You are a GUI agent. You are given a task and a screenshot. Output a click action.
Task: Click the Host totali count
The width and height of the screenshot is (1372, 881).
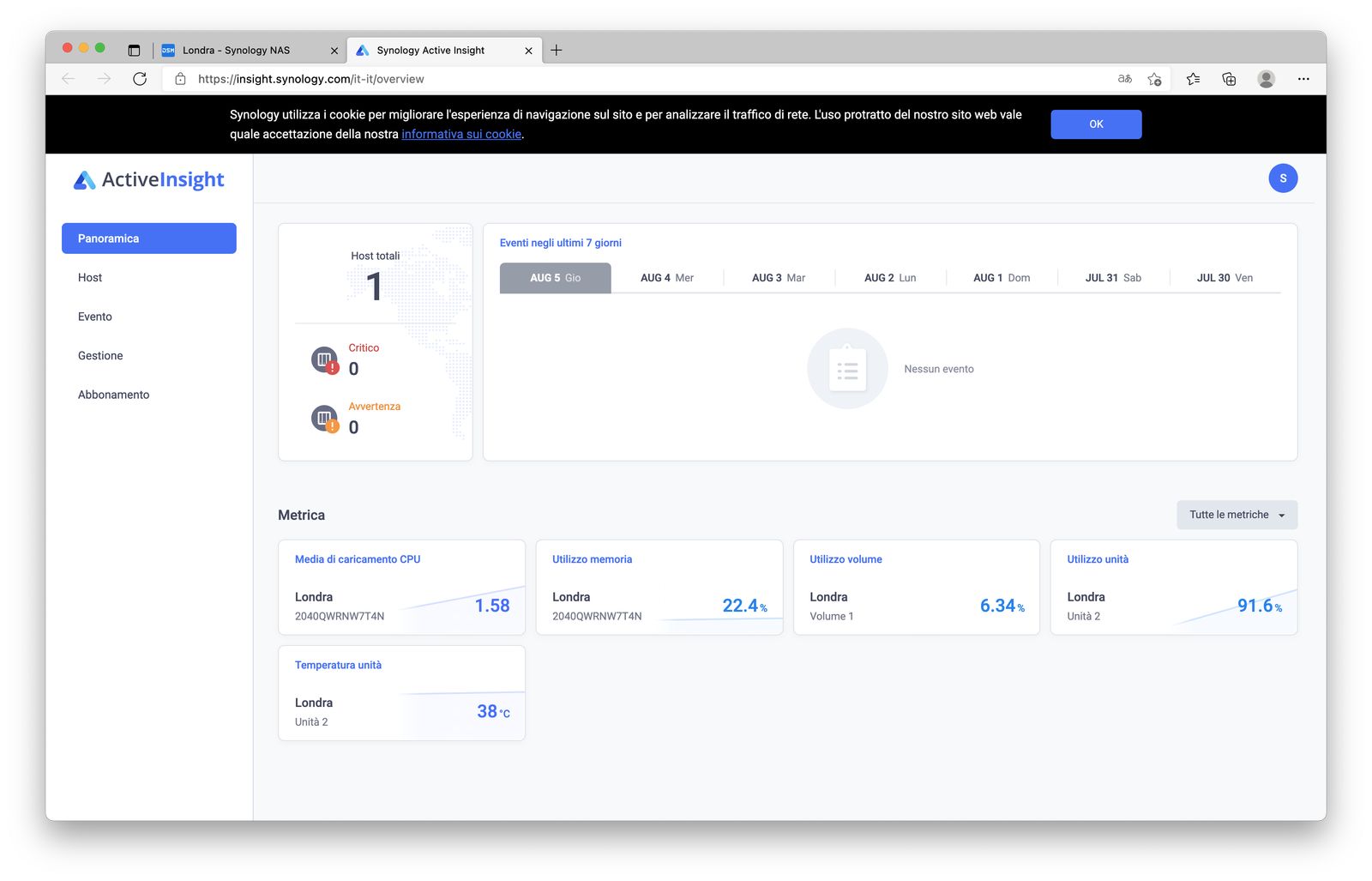(x=375, y=286)
